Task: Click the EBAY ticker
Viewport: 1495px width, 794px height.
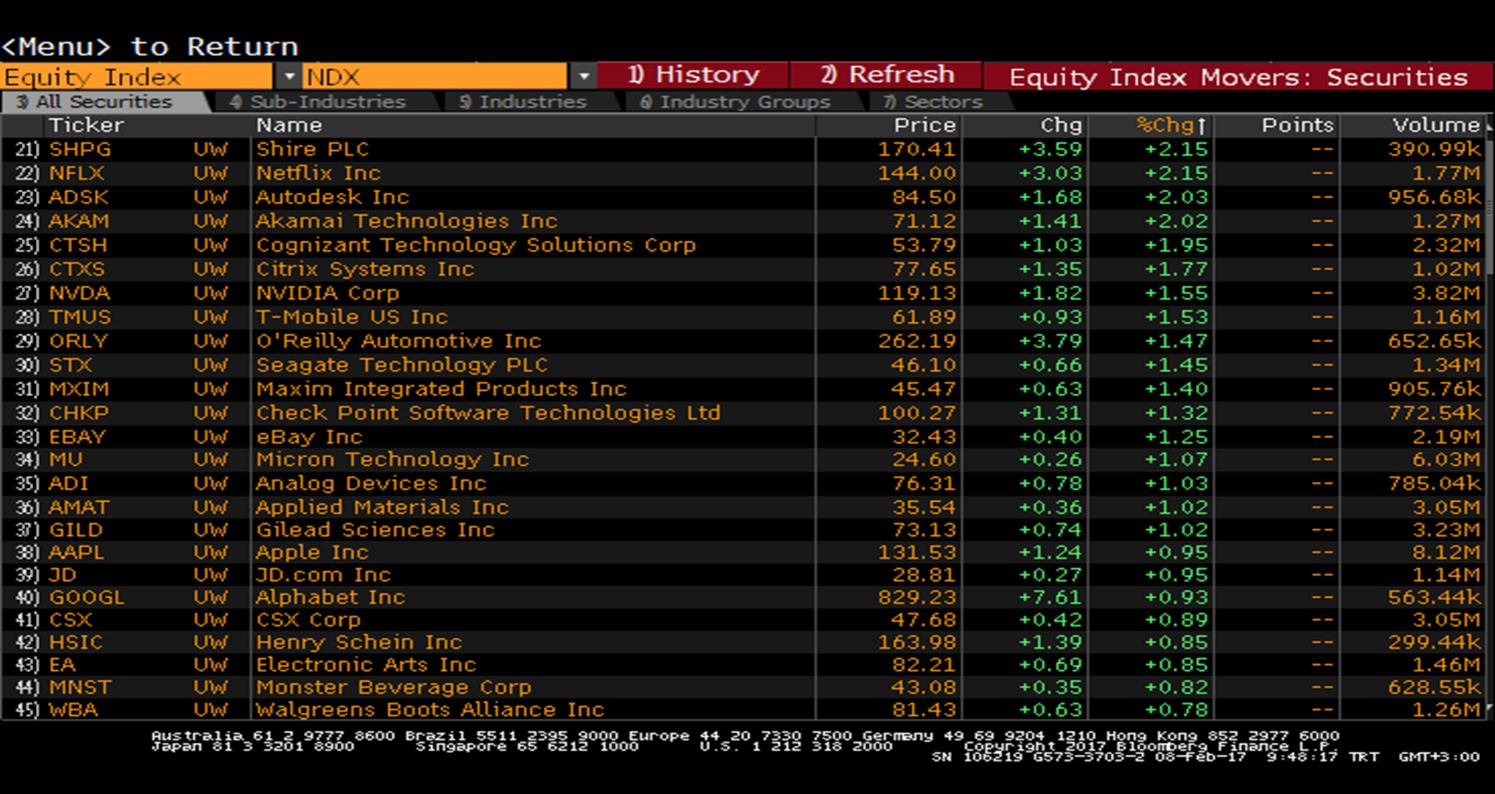Action: (77, 437)
